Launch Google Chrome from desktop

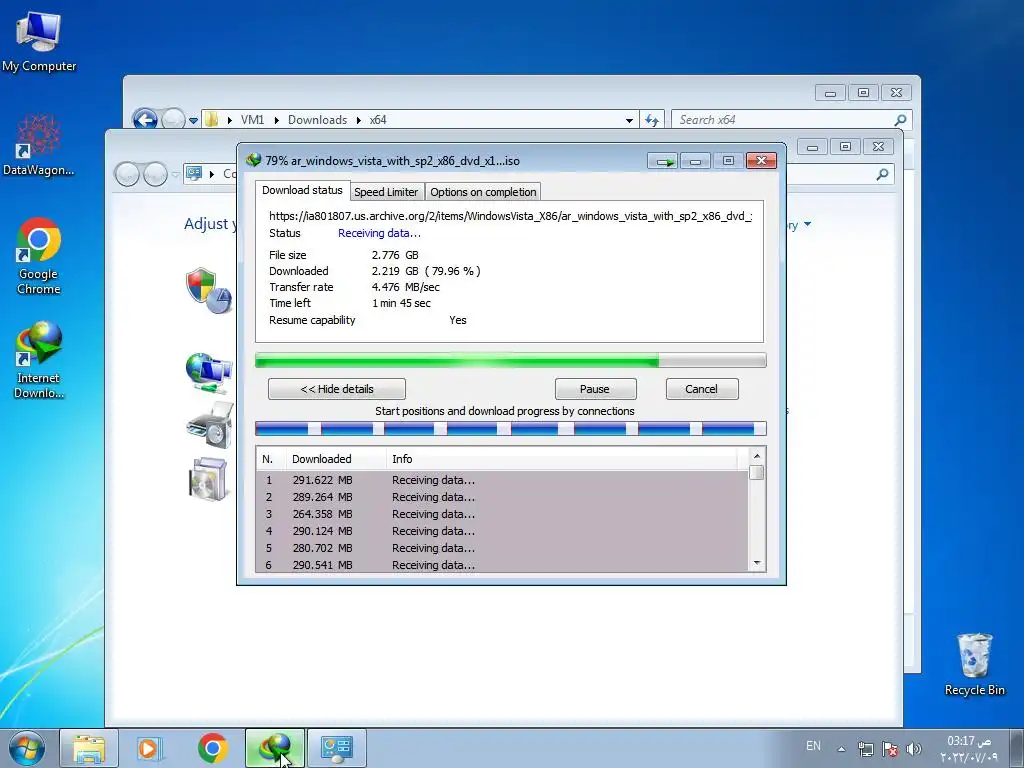pos(39,256)
